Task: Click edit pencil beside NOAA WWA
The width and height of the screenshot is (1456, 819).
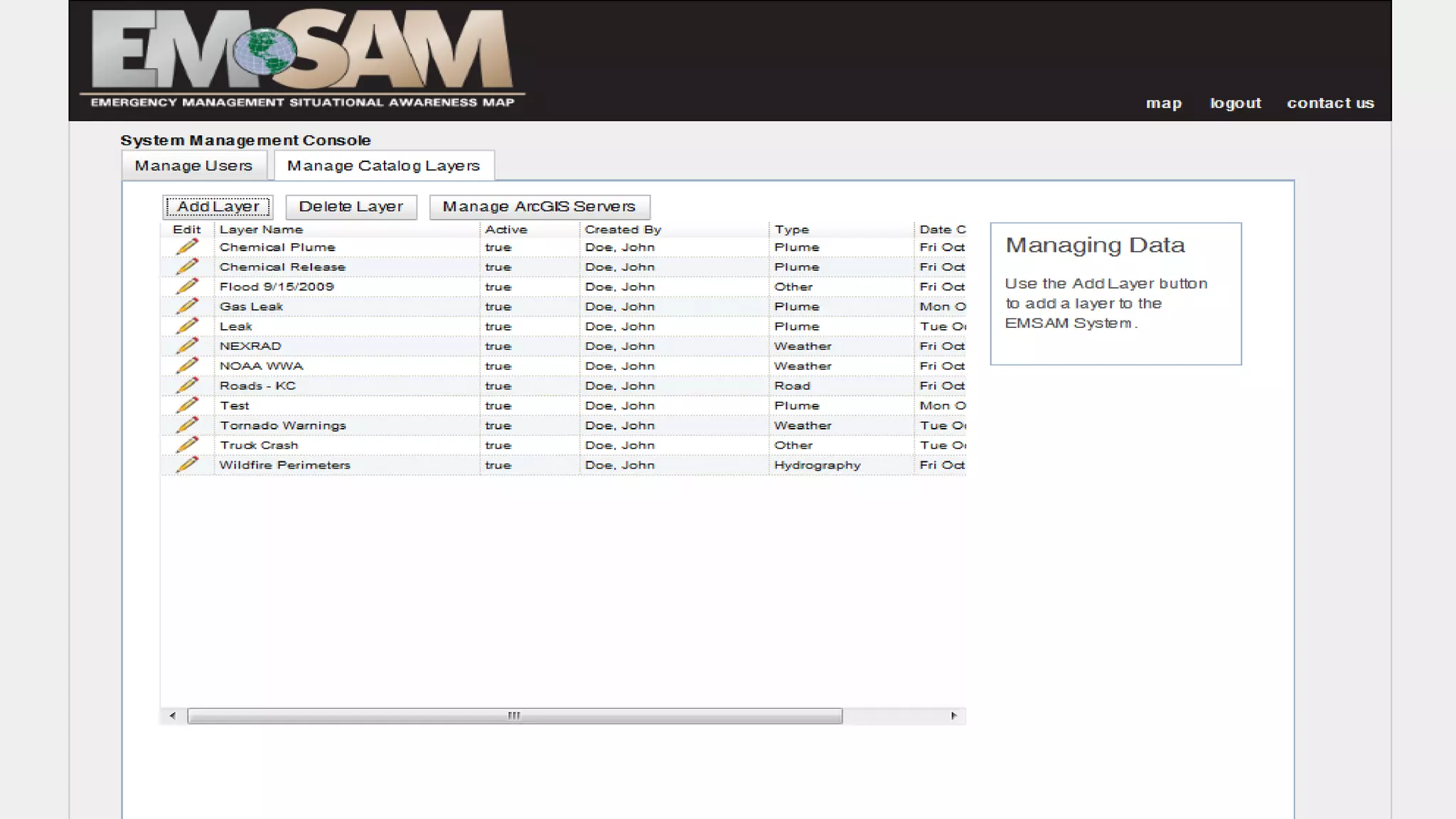Action: [x=186, y=365]
